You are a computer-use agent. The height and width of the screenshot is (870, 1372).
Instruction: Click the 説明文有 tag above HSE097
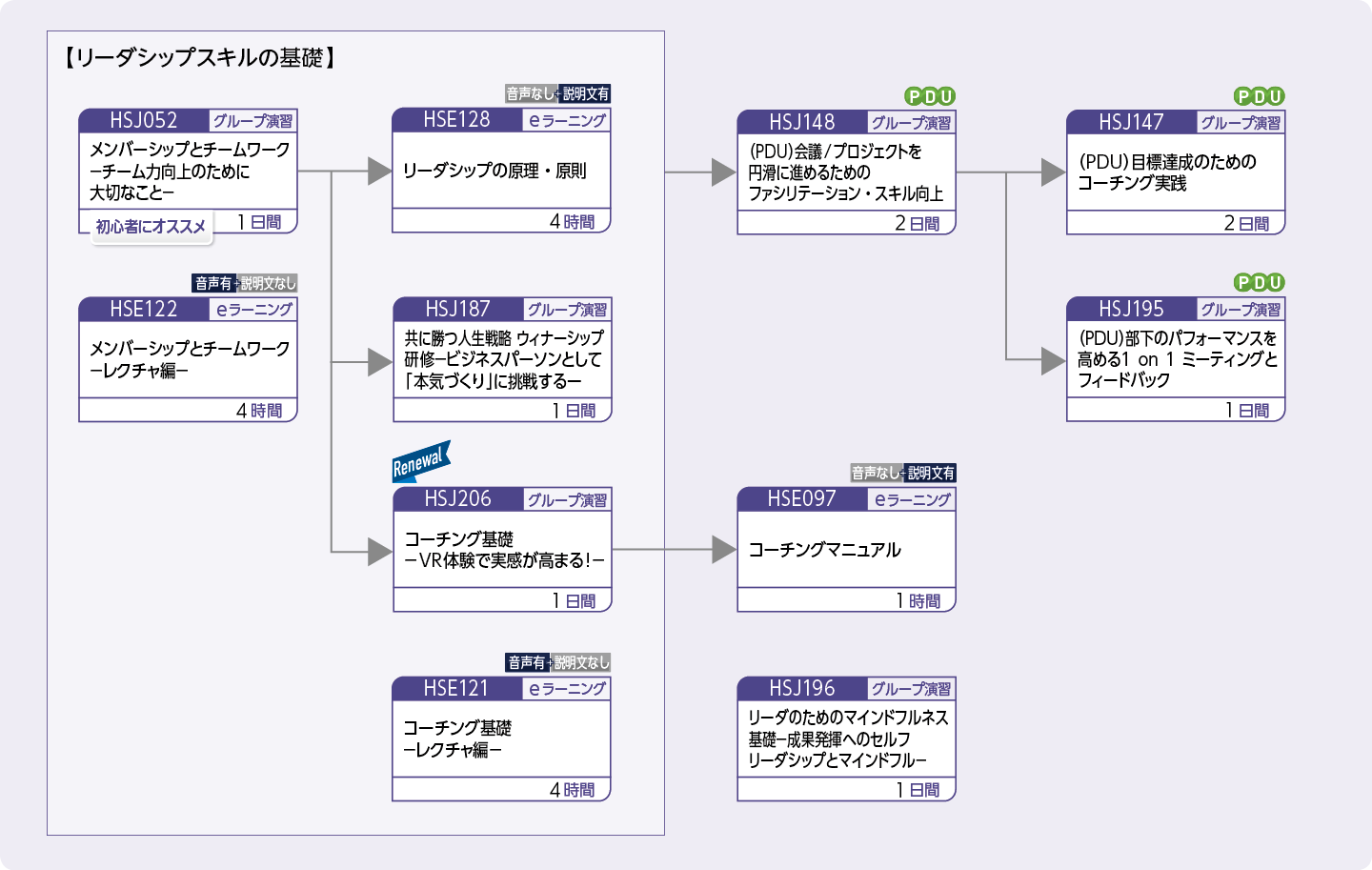(x=930, y=473)
